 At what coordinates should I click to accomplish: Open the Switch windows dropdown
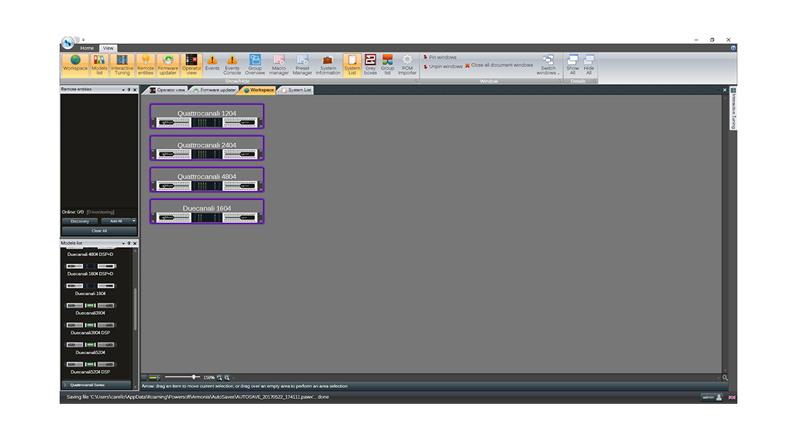point(548,65)
